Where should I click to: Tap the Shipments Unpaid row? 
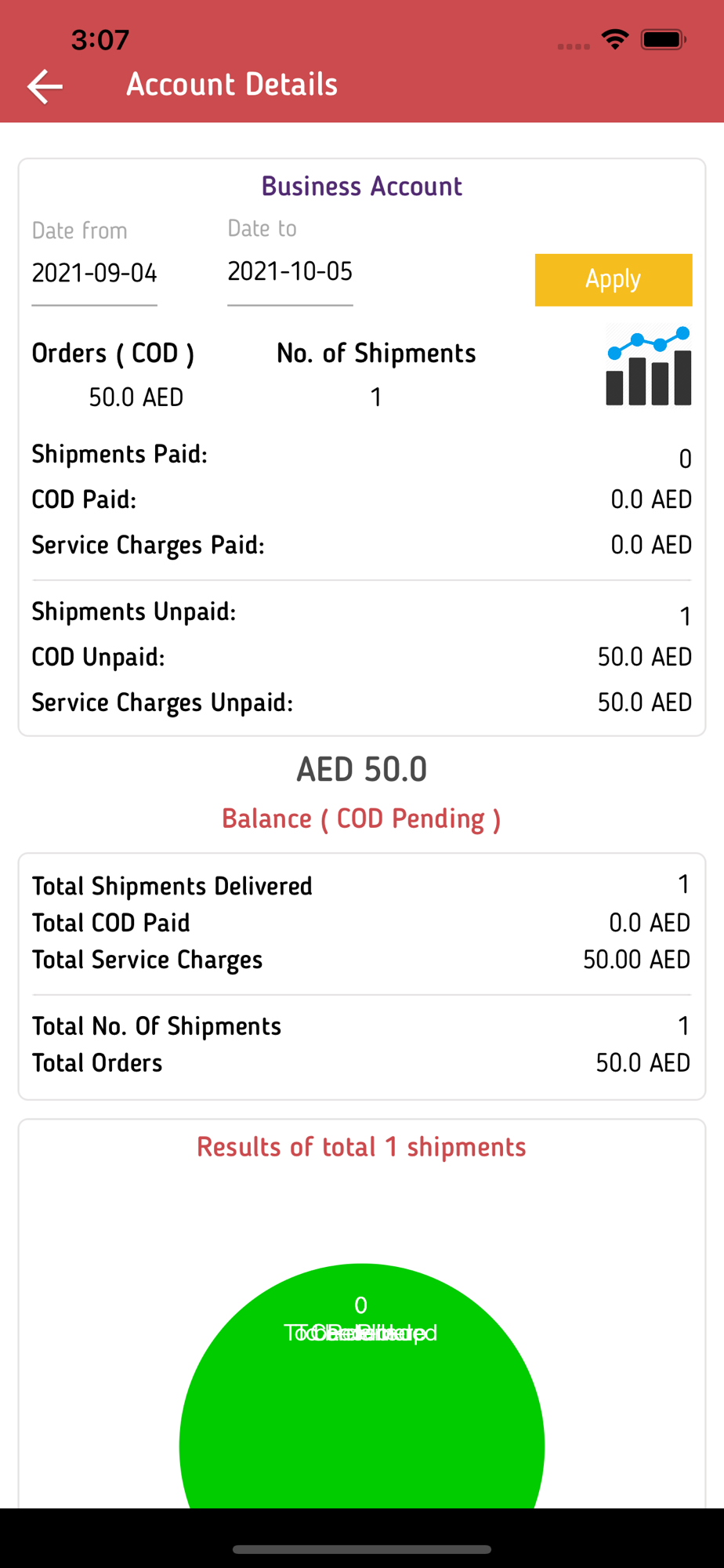click(x=362, y=612)
